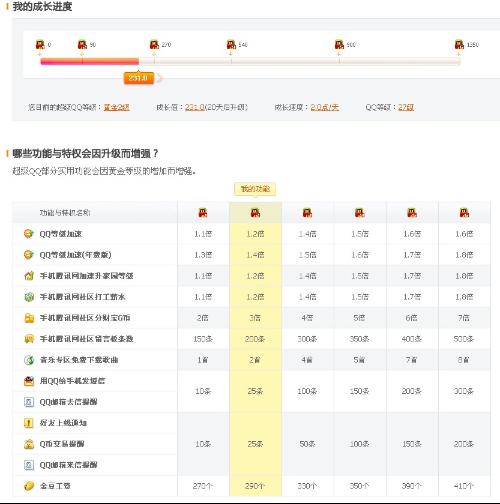Click the icon beside Q币交易提醒
Screen dimensions: 500x504
[x=29, y=444]
